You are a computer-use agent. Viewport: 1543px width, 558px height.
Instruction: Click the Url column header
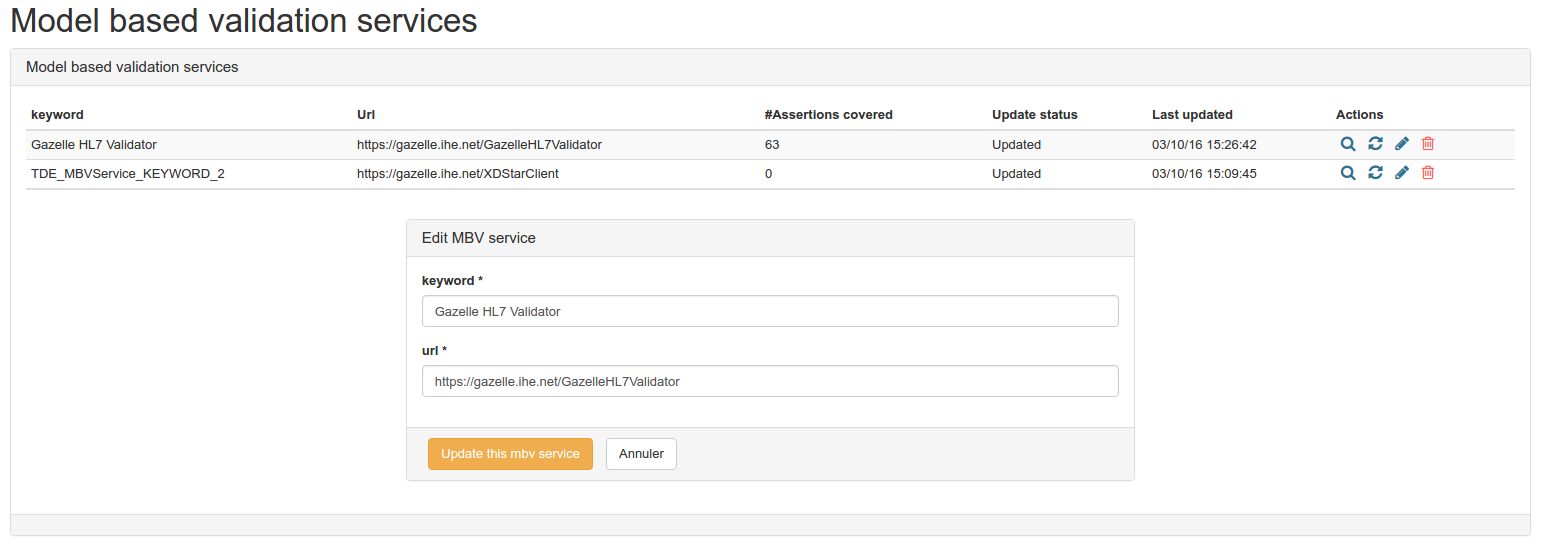coord(366,115)
